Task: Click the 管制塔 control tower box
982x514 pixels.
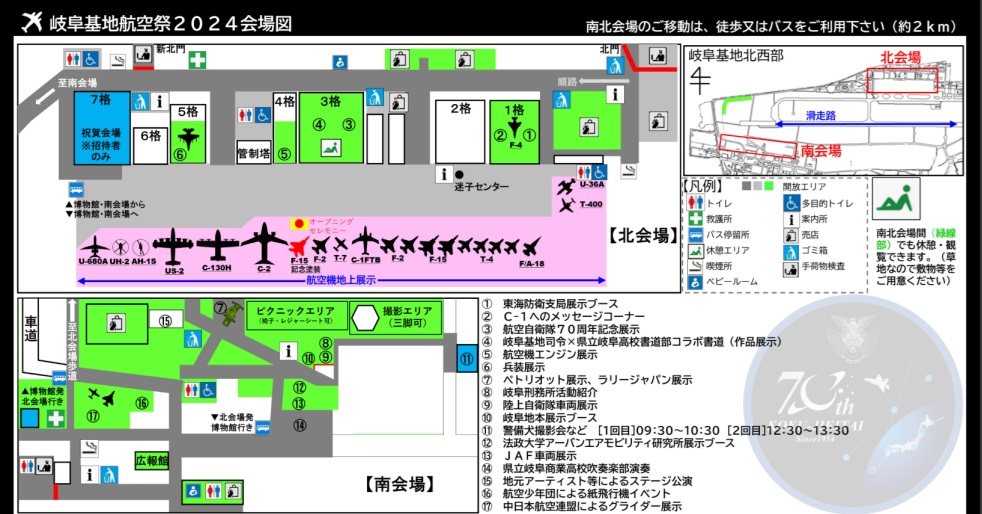Action: (254, 153)
